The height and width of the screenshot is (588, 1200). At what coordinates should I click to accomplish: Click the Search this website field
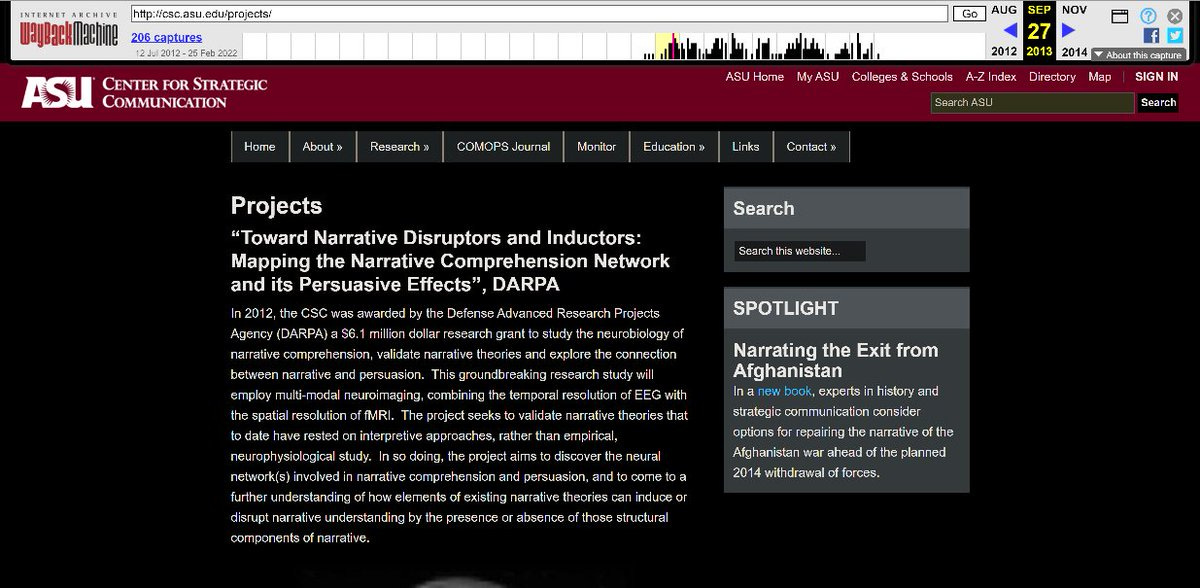pyautogui.click(x=799, y=251)
